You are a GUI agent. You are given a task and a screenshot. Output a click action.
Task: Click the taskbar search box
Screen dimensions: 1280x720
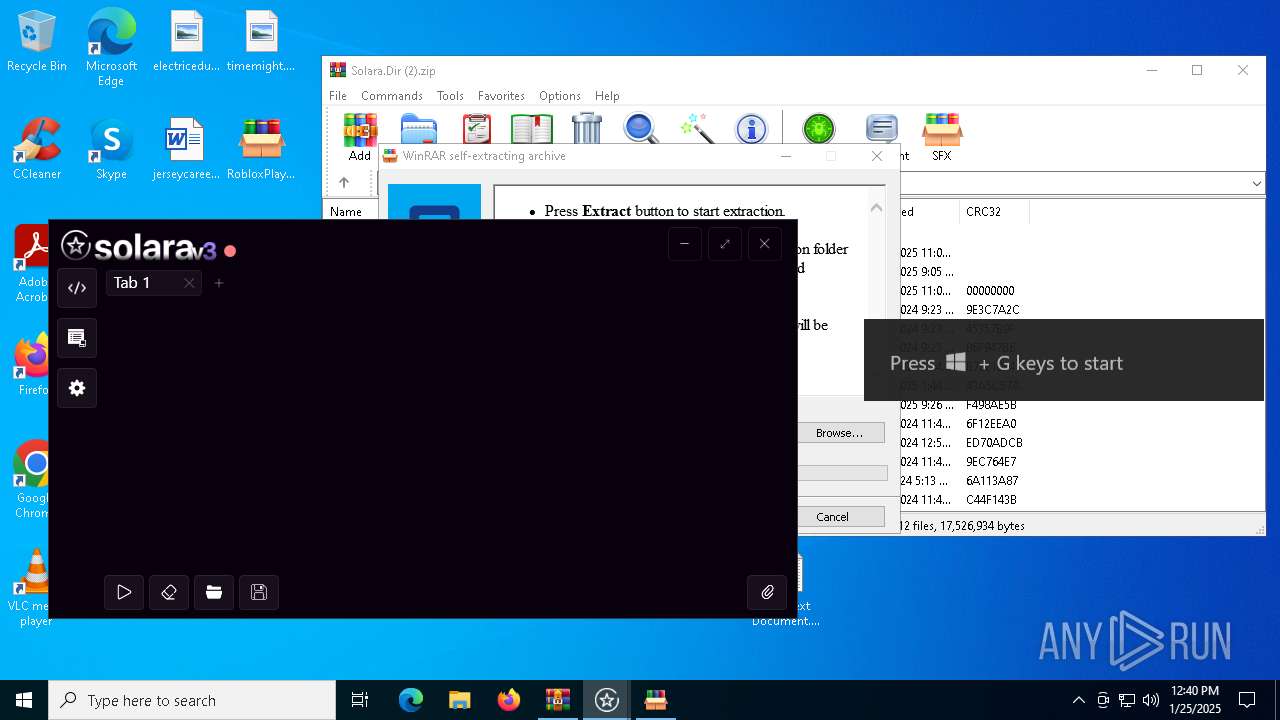point(192,700)
